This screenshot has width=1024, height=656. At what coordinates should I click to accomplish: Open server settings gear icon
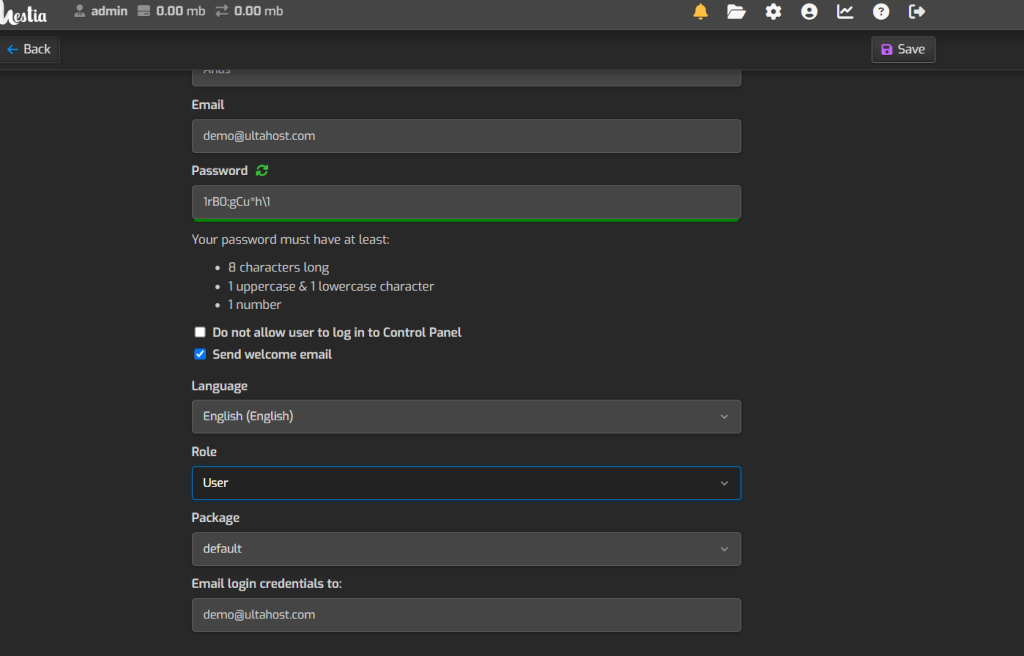click(773, 12)
